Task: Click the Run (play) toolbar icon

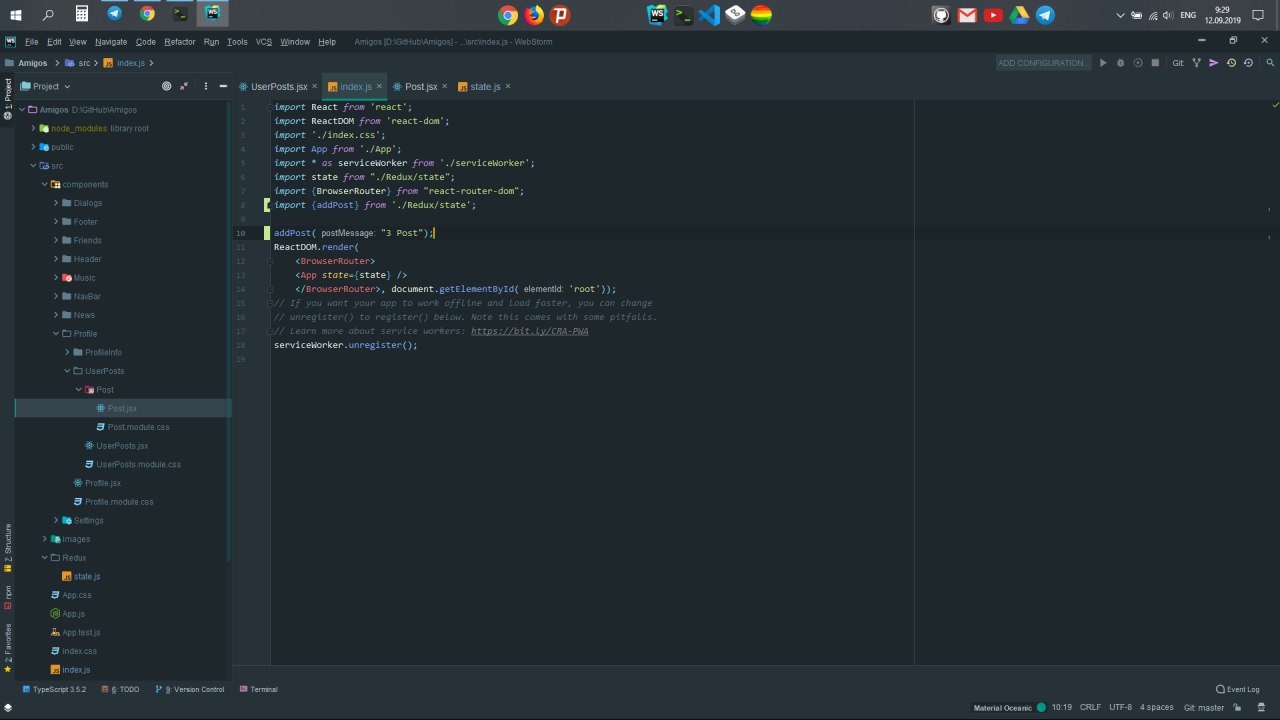Action: pyautogui.click(x=1103, y=63)
